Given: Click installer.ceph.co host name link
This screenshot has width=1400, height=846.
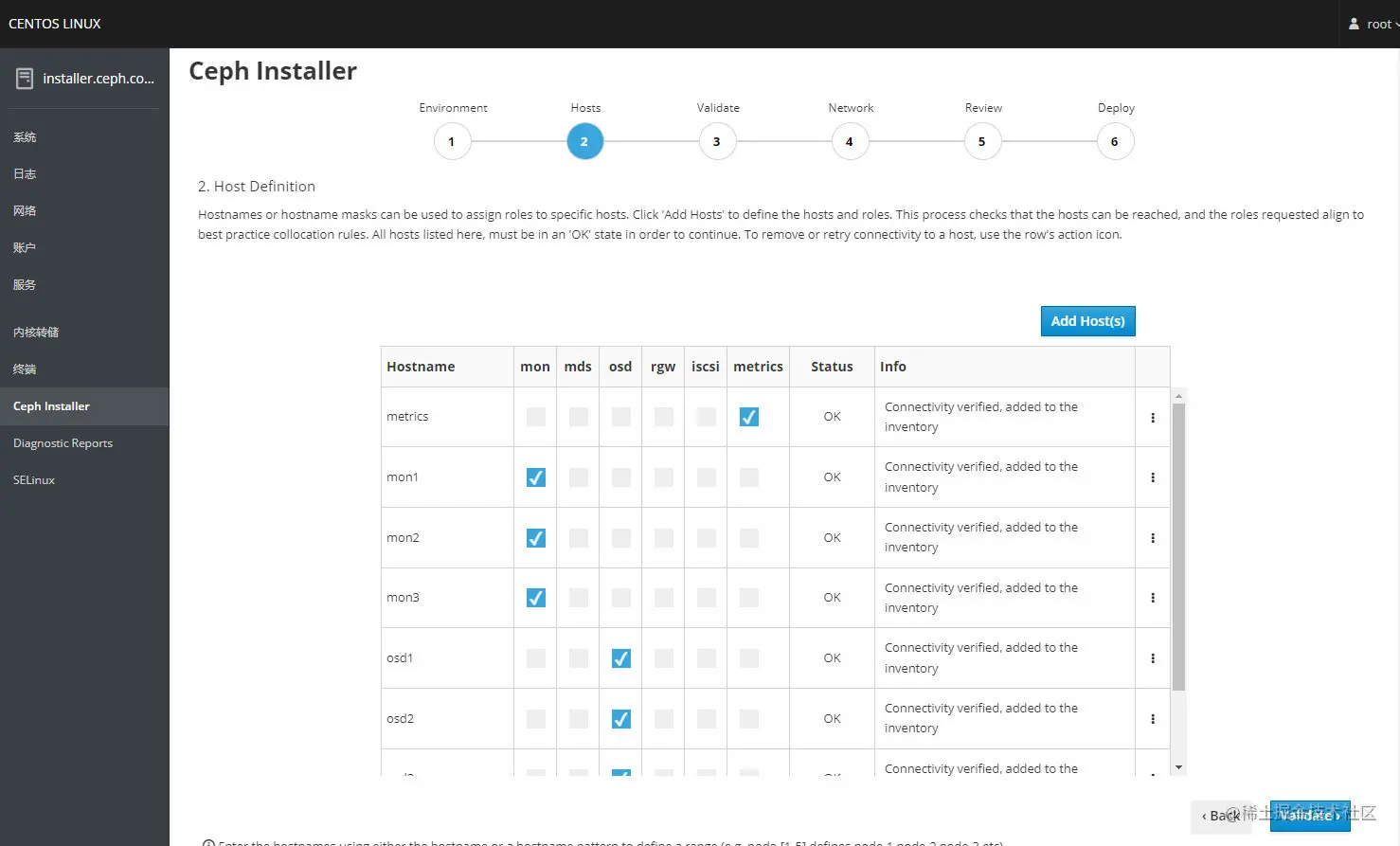Looking at the screenshot, I should tap(99, 79).
